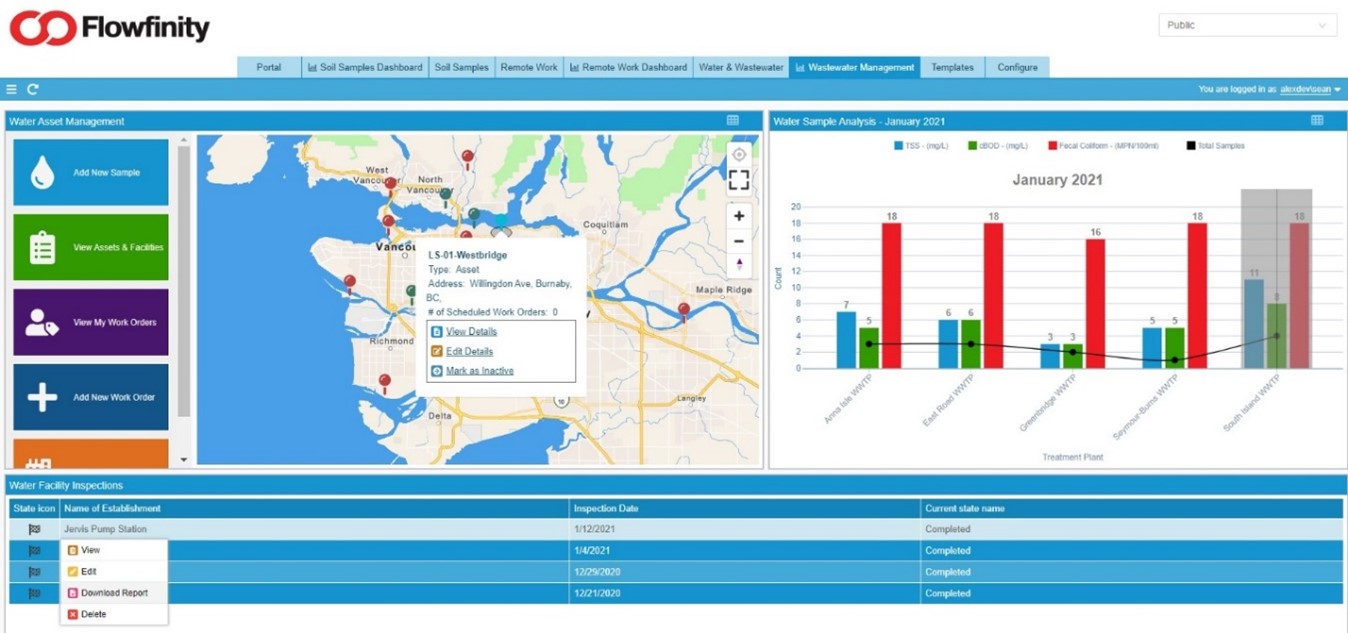Click the map fullscreen icon
This screenshot has width=1348, height=633.
click(x=738, y=180)
